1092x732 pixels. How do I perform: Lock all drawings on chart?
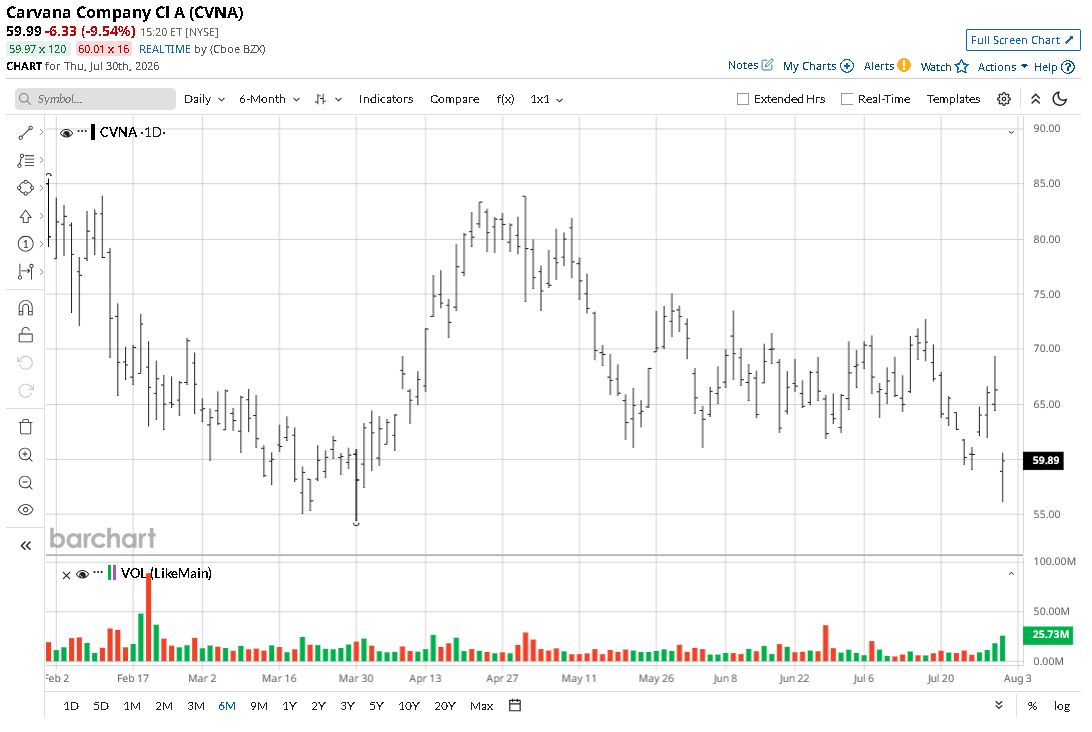[x=26, y=335]
